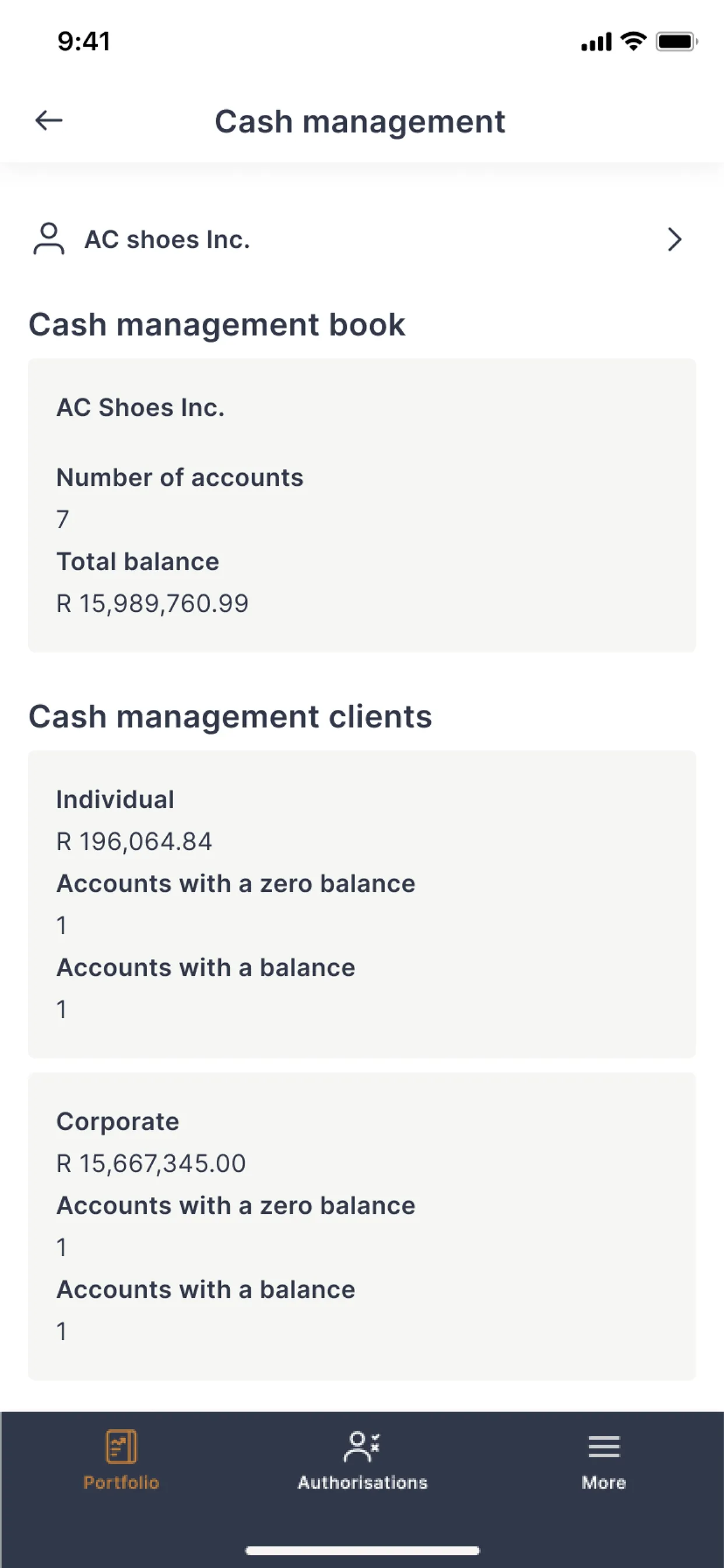Click the user profile icon
This screenshot has width=724, height=1568.
48,239
